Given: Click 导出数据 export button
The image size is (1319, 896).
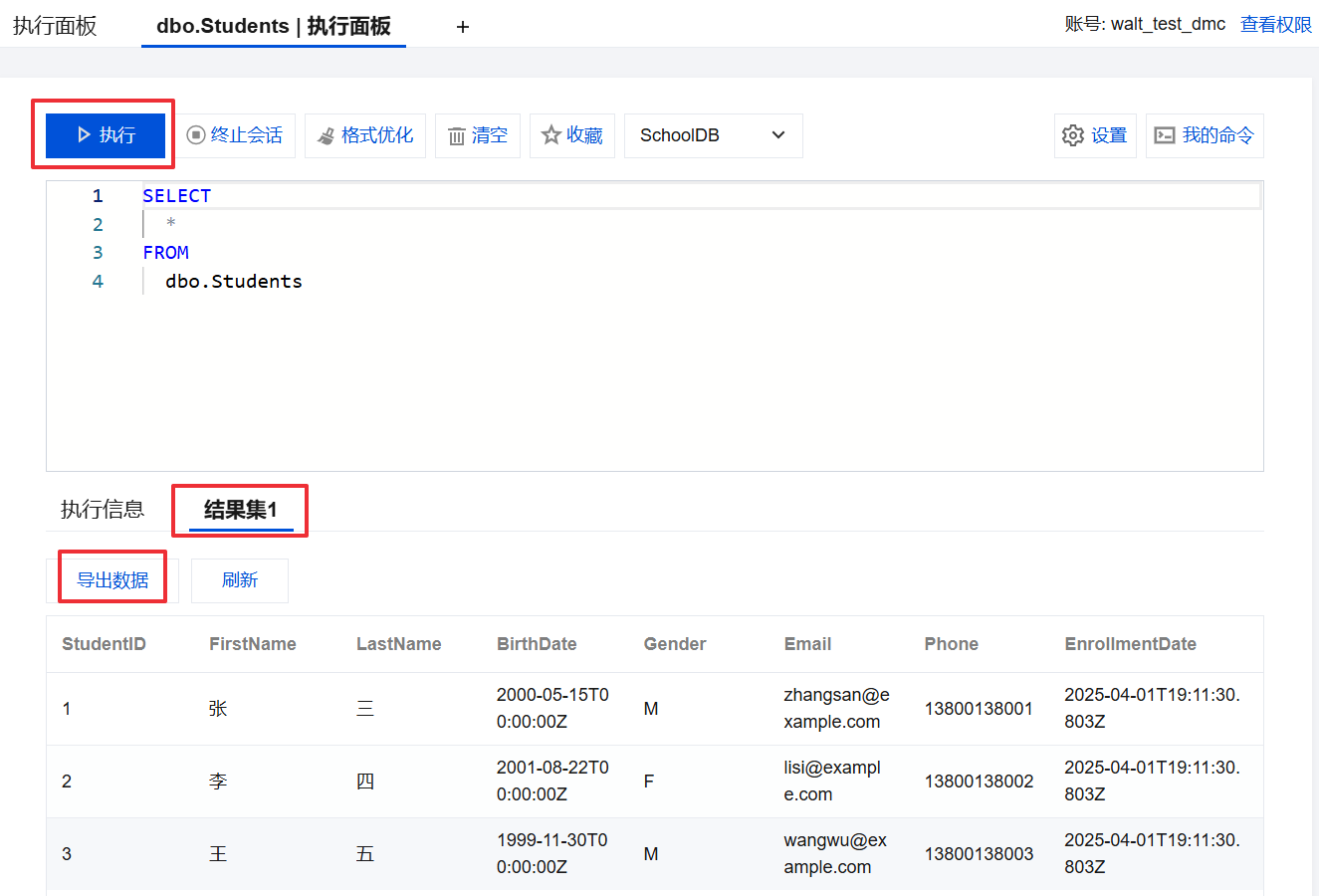Looking at the screenshot, I should 112,580.
